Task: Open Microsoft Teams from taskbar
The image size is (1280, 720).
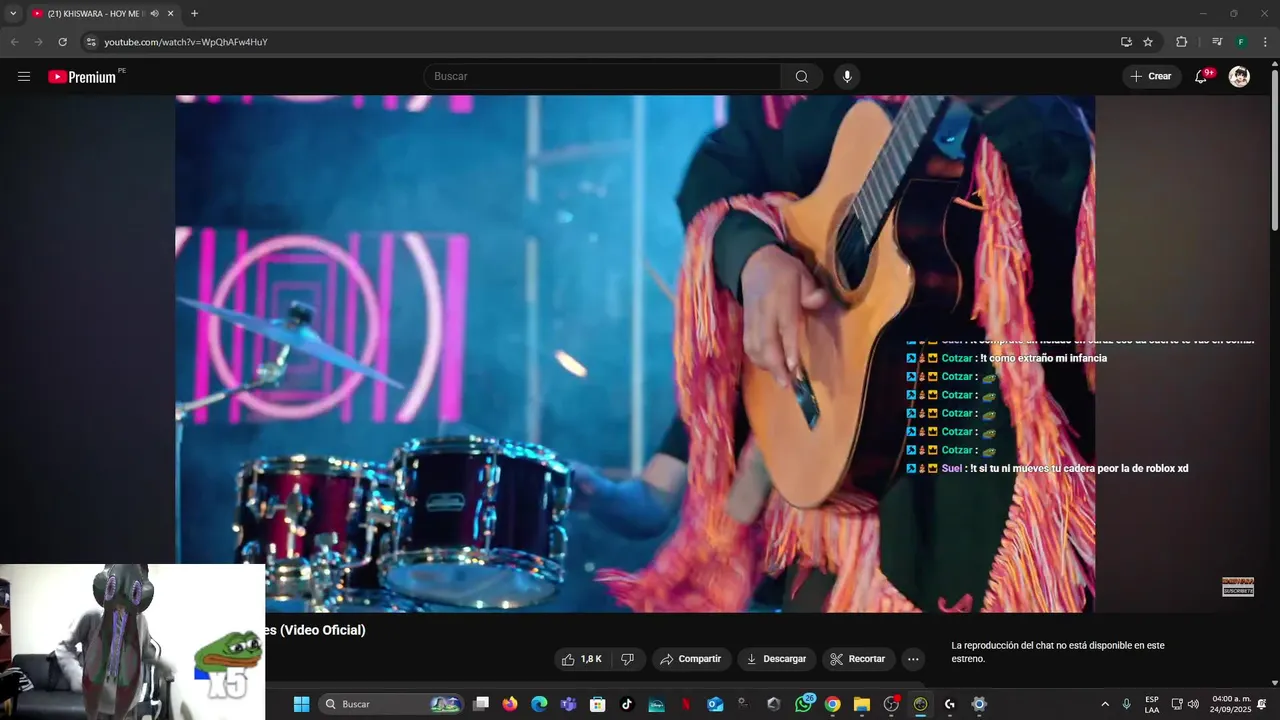Action: coord(568,704)
